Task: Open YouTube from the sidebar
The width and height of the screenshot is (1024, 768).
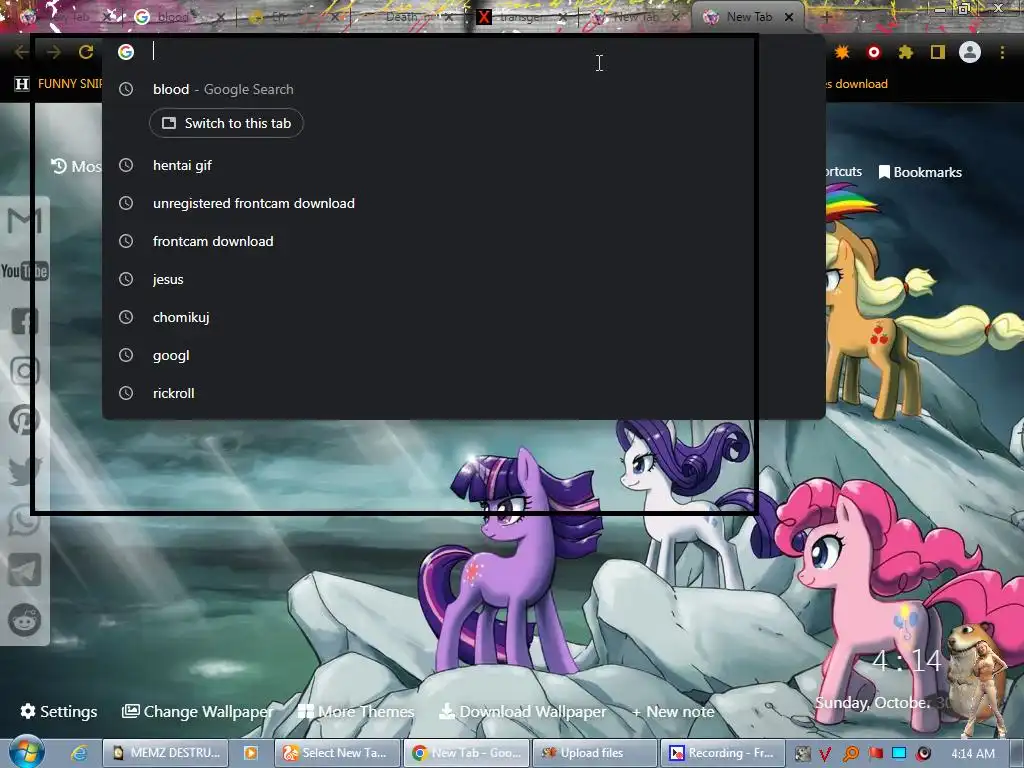Action: coord(24,271)
